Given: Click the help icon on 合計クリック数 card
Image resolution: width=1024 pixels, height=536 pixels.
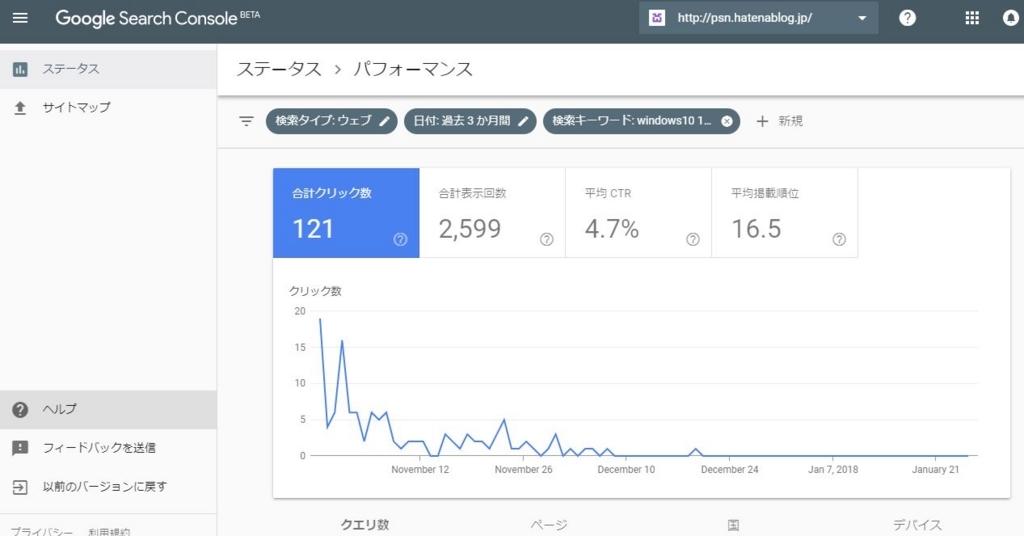Looking at the screenshot, I should [400, 240].
